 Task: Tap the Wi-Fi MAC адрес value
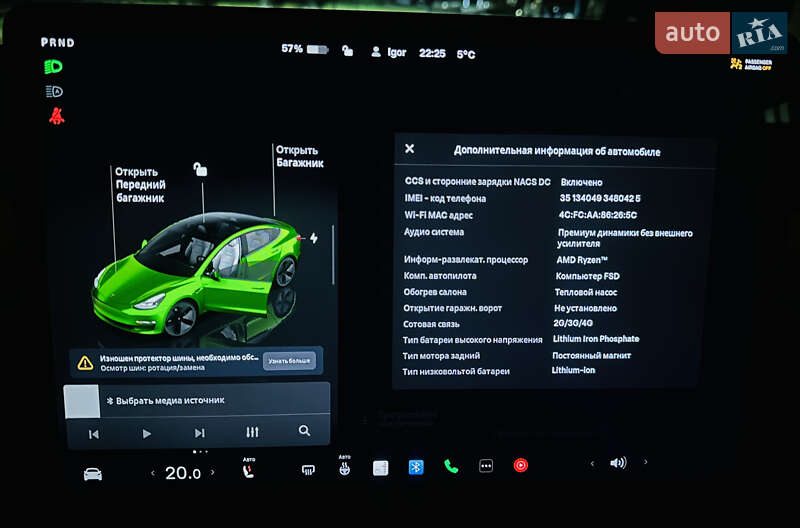coord(597,215)
